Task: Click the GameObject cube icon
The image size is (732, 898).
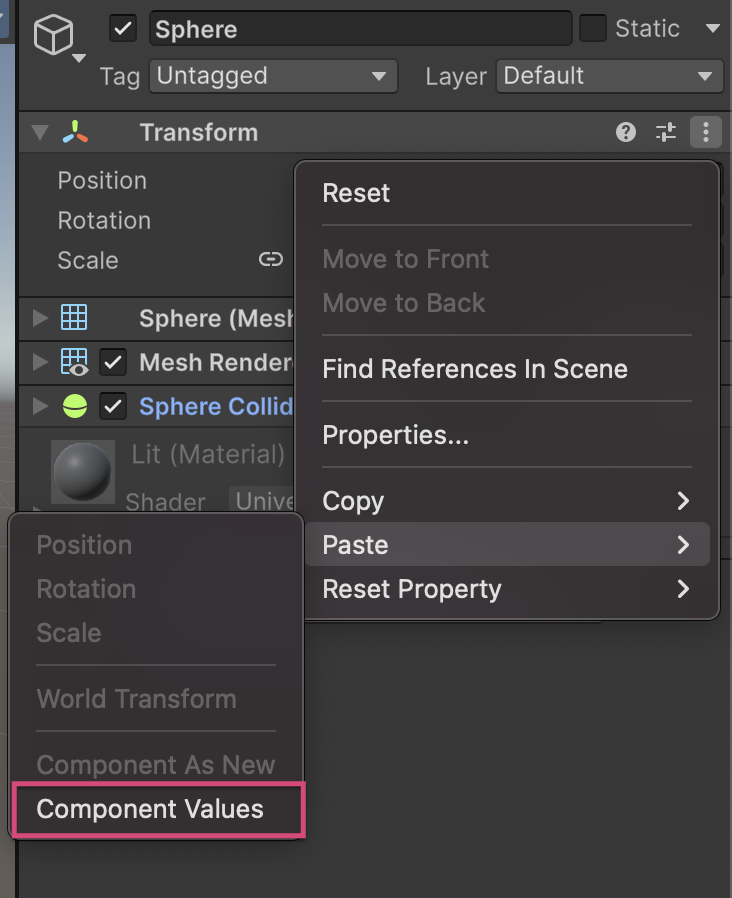Action: [x=54, y=37]
